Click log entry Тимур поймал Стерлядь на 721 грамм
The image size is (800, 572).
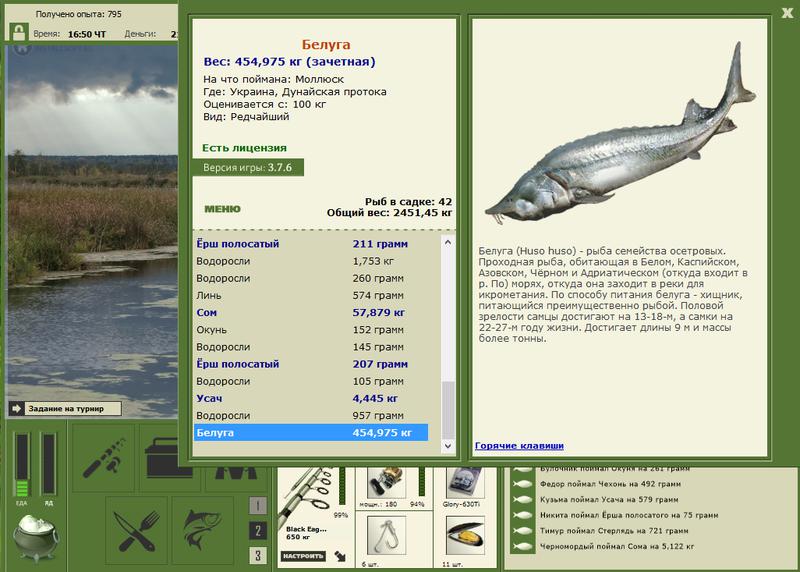coord(614,531)
